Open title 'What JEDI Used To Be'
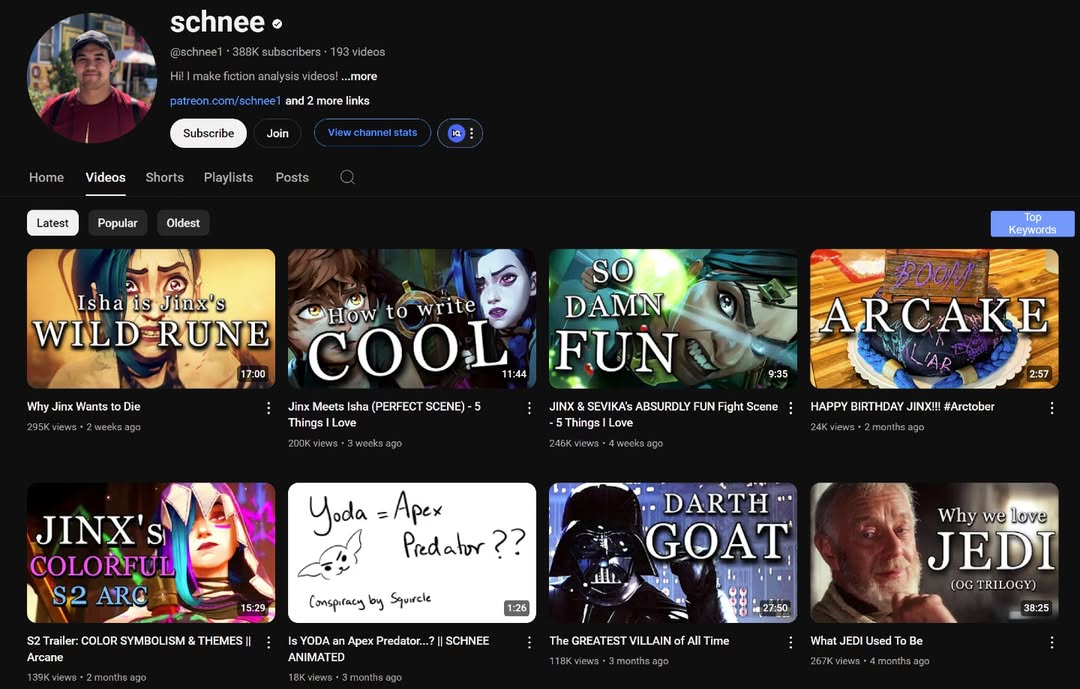The height and width of the screenshot is (689, 1080). pyautogui.click(x=866, y=641)
